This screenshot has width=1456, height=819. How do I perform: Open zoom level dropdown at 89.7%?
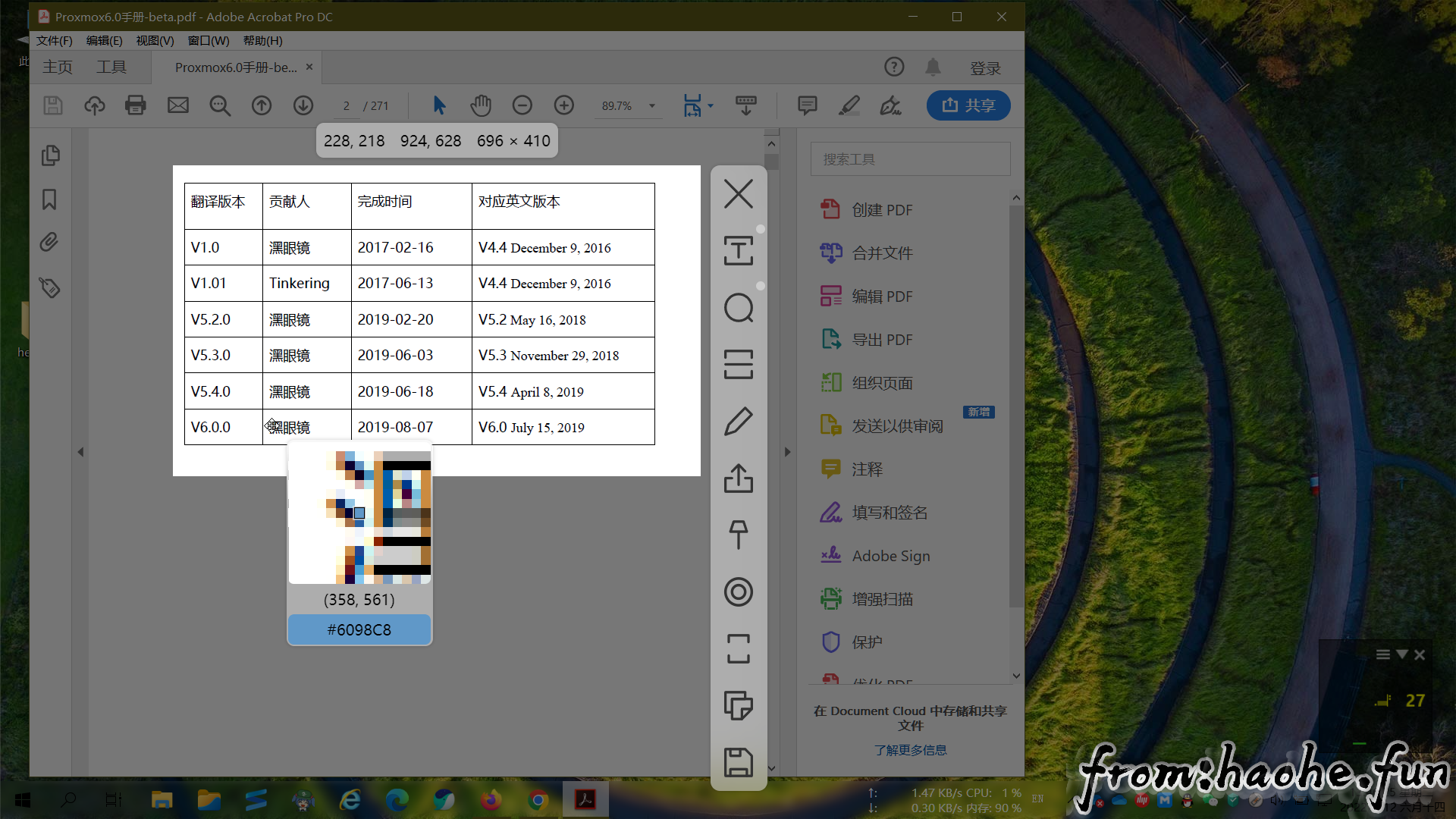coord(652,106)
